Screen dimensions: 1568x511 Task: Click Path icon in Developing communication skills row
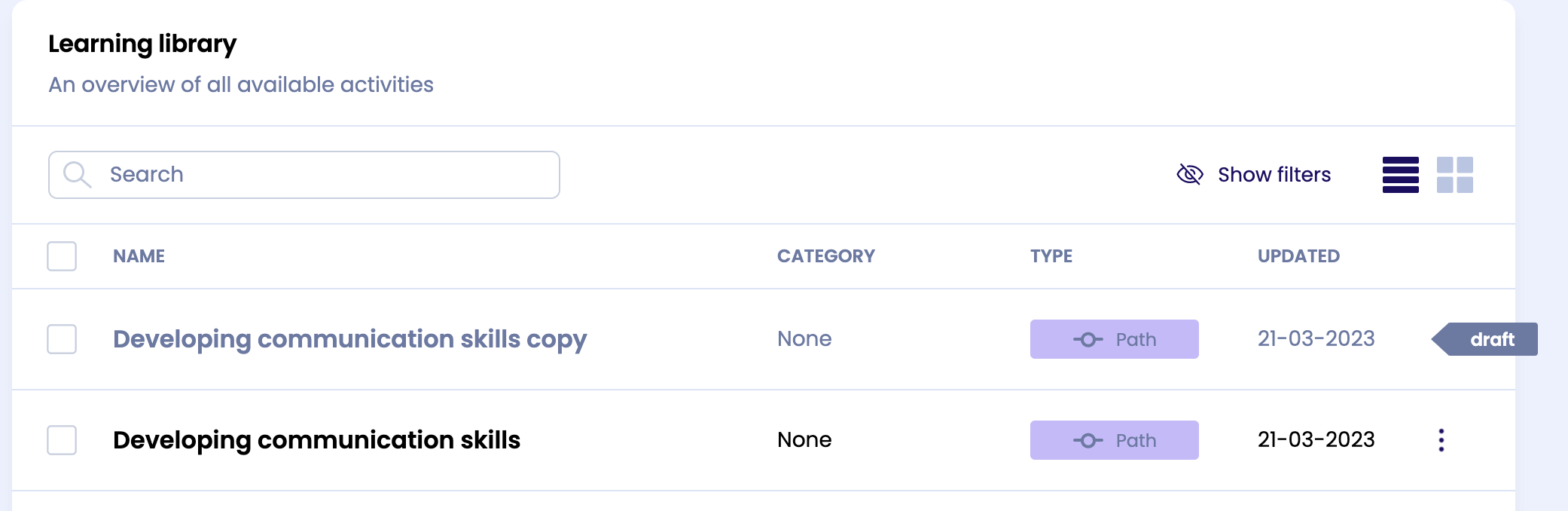coord(1088,441)
